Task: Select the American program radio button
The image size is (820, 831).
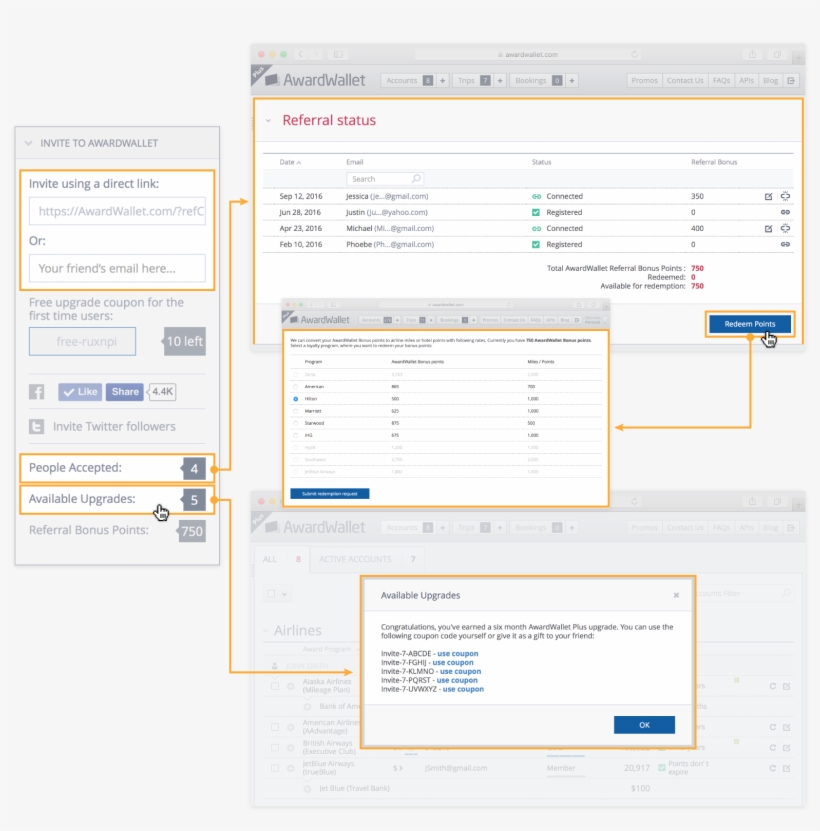Action: tap(296, 385)
